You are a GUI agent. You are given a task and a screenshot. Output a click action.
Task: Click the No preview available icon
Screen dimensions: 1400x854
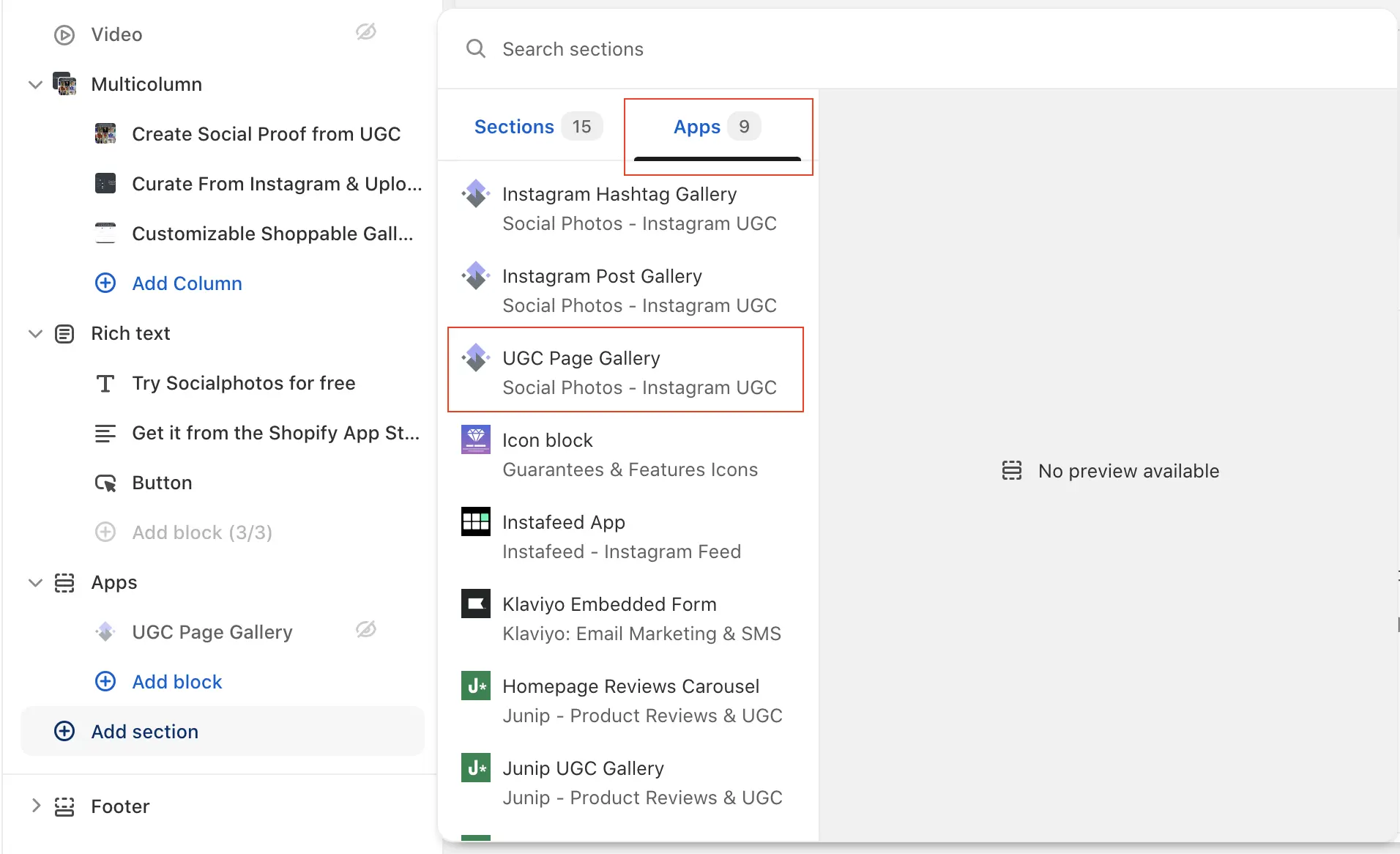[1012, 470]
